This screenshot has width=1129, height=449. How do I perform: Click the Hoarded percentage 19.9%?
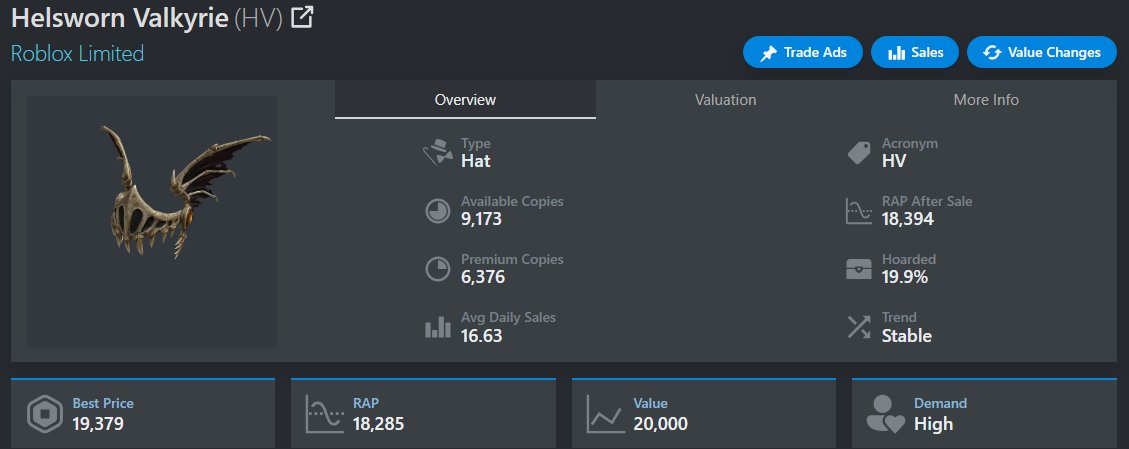point(904,277)
